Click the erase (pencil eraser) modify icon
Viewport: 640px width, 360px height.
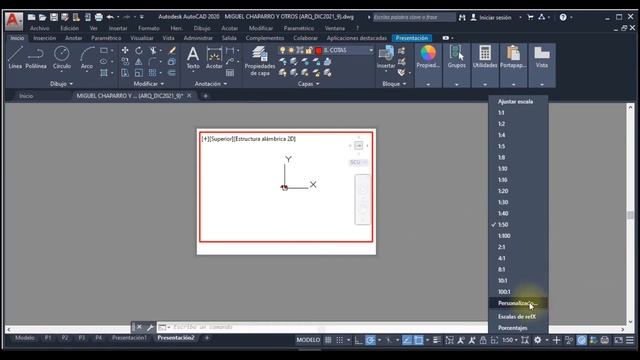(x=172, y=50)
